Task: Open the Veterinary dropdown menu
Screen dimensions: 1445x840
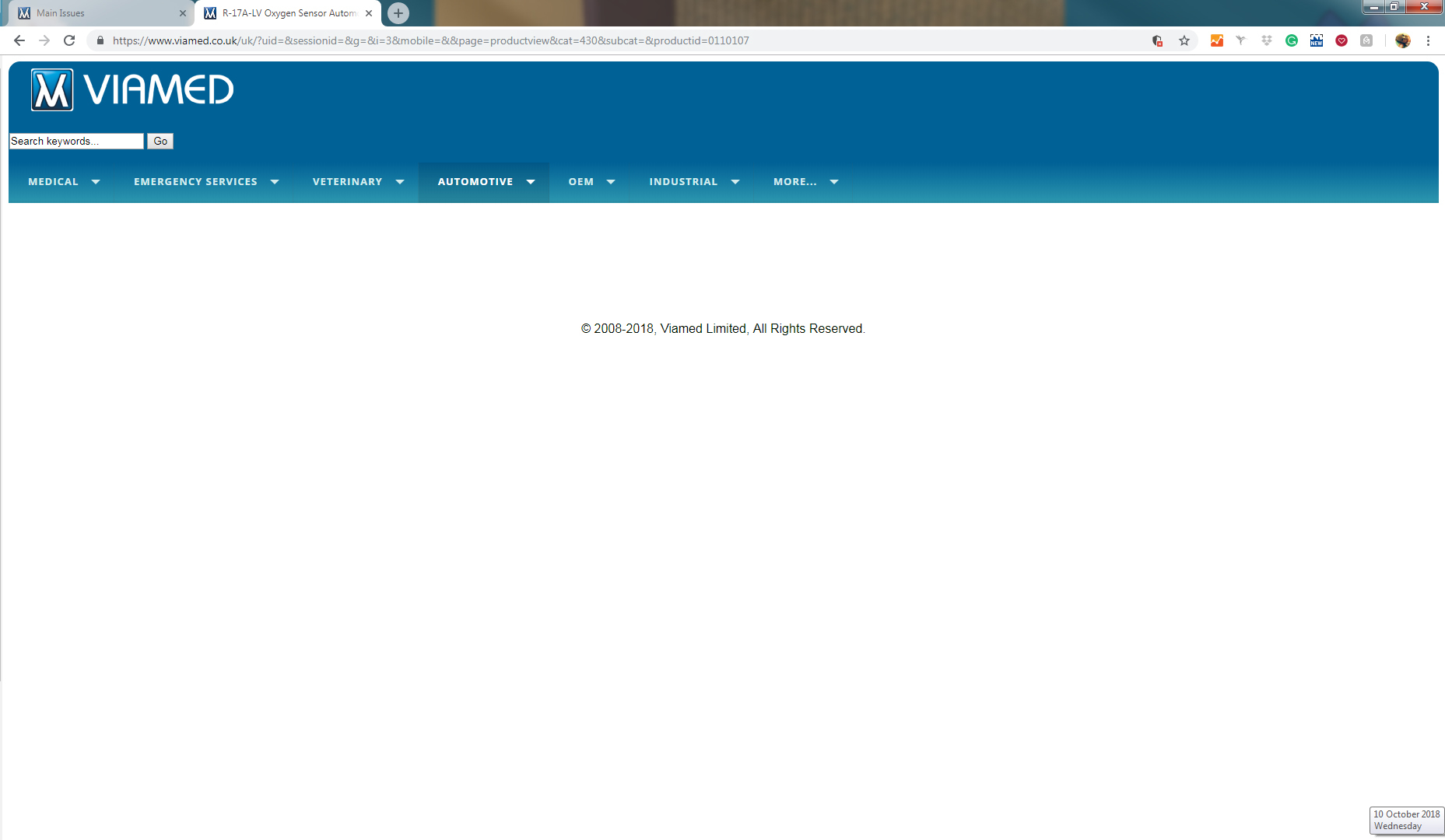Action: coord(358,182)
